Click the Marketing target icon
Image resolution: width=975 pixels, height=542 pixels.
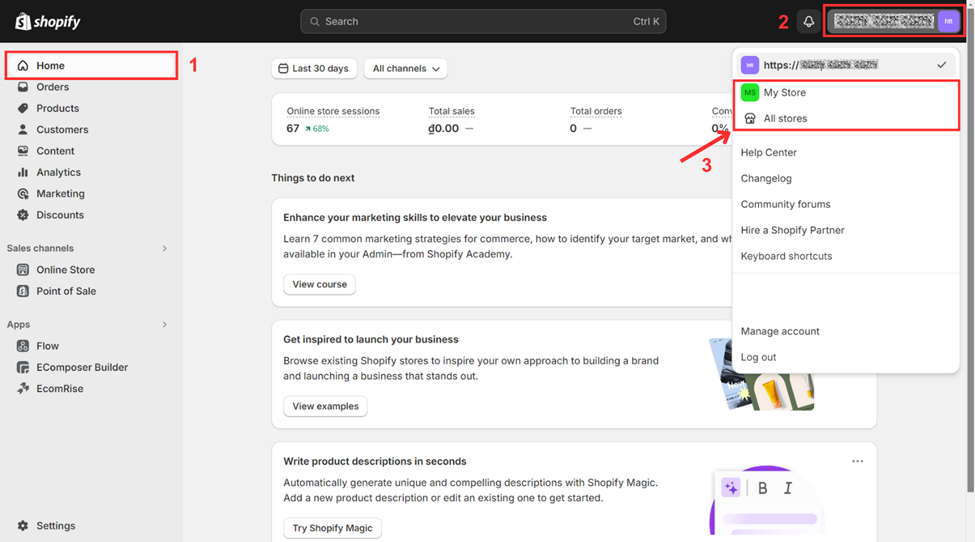pyautogui.click(x=23, y=193)
